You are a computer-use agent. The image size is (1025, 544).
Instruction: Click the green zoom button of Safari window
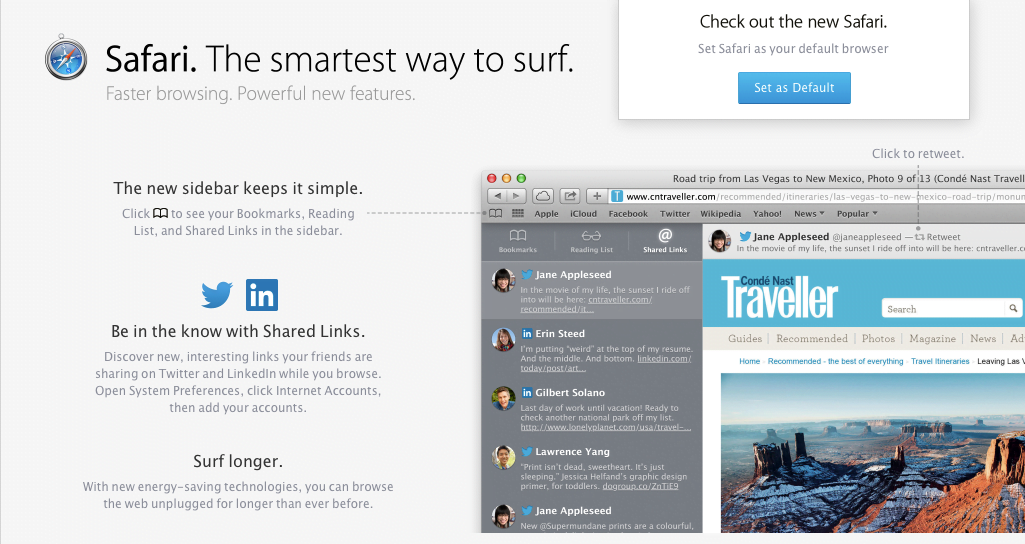(x=521, y=178)
